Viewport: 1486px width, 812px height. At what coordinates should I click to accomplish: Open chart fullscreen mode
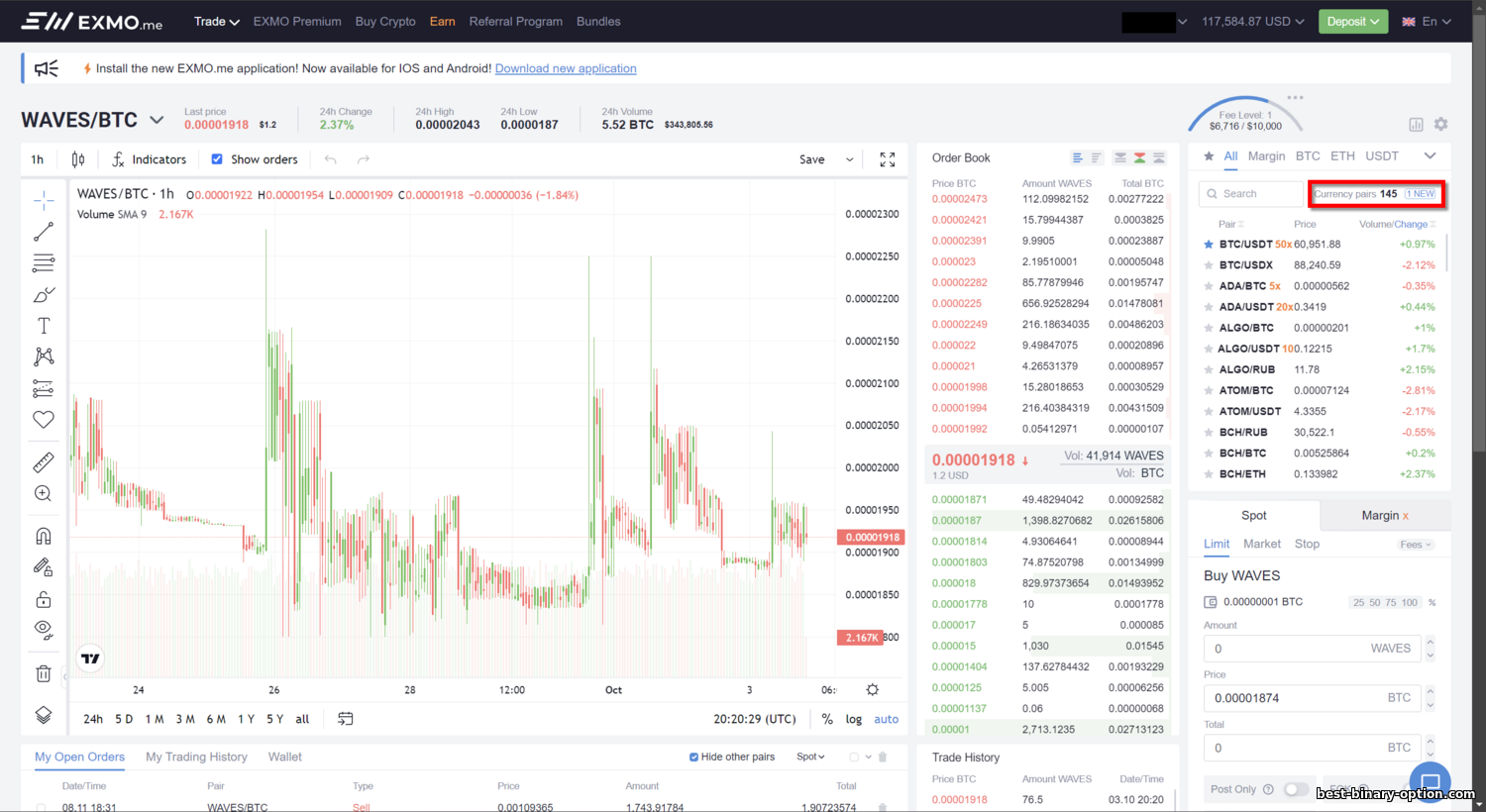click(888, 159)
